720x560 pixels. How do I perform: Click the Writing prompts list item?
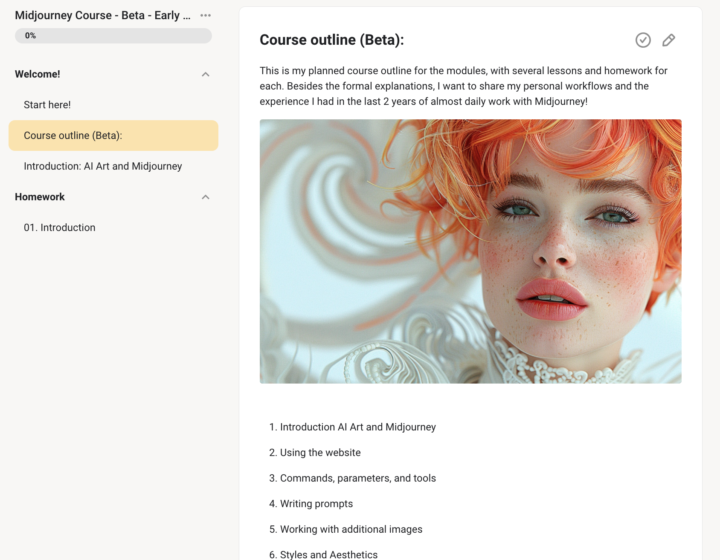[x=316, y=504]
